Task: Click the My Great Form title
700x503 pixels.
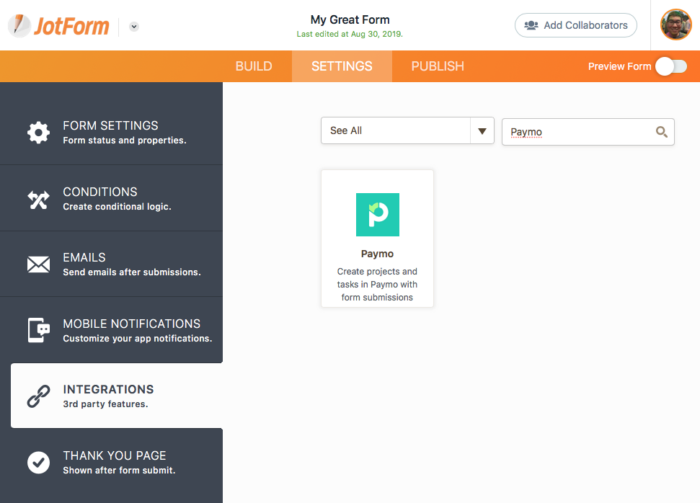Action: [x=350, y=20]
